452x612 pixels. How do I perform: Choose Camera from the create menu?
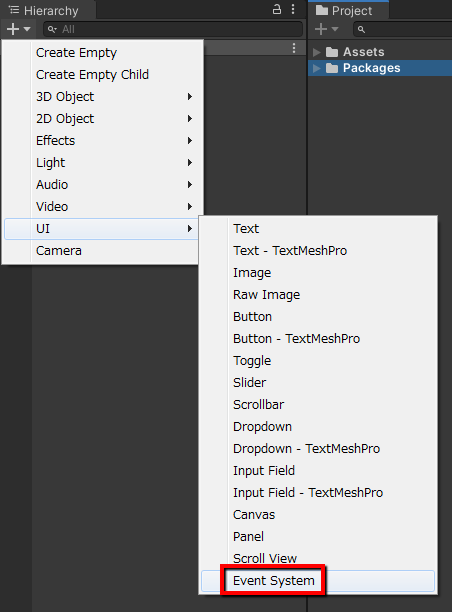click(101, 251)
